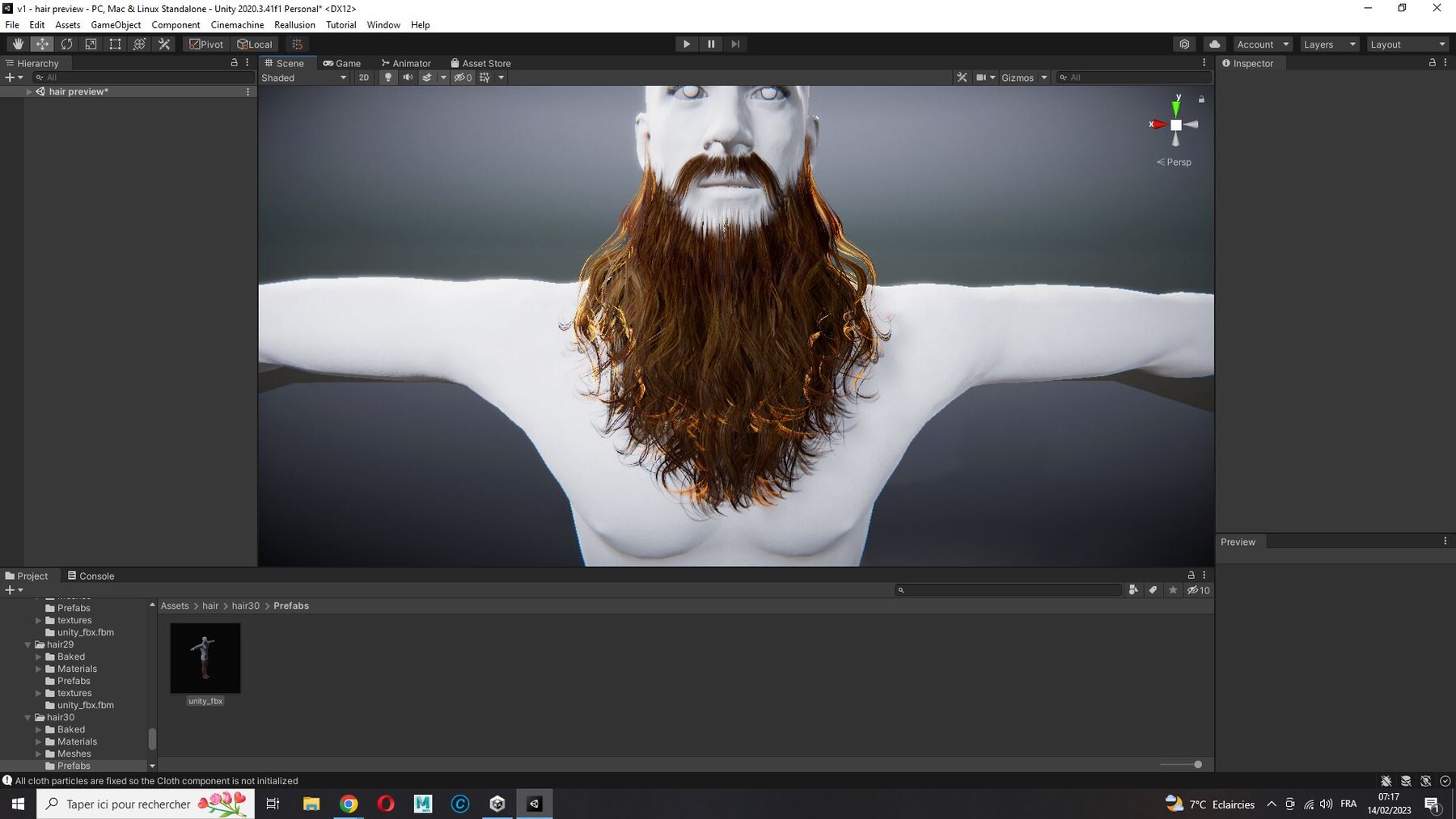Lock the Inspector panel
Image resolution: width=1456 pixels, height=819 pixels.
click(1433, 62)
